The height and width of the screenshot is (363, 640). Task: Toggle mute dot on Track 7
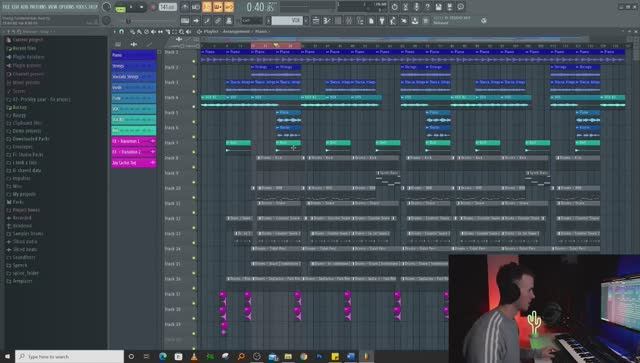point(194,152)
